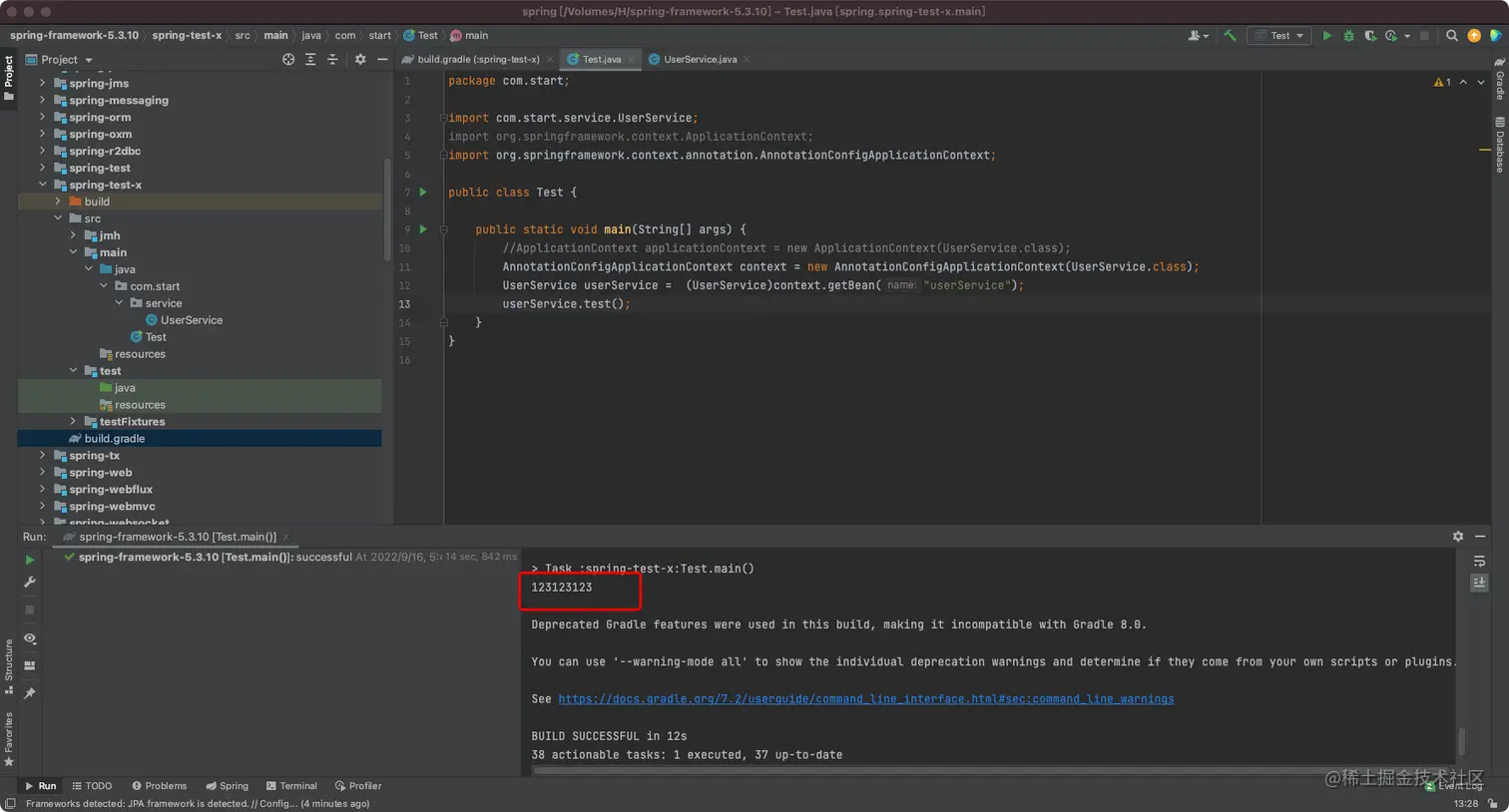
Task: Open run configuration settings wrench in the Run panel
Action: tap(30, 583)
